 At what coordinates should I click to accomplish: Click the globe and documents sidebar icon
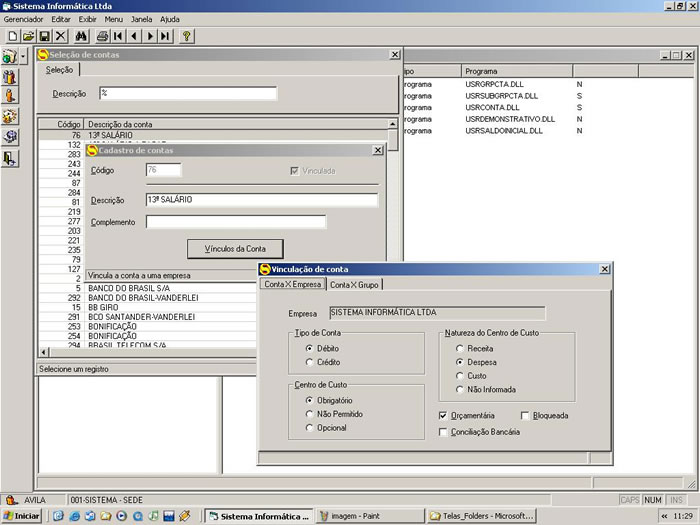[10, 56]
